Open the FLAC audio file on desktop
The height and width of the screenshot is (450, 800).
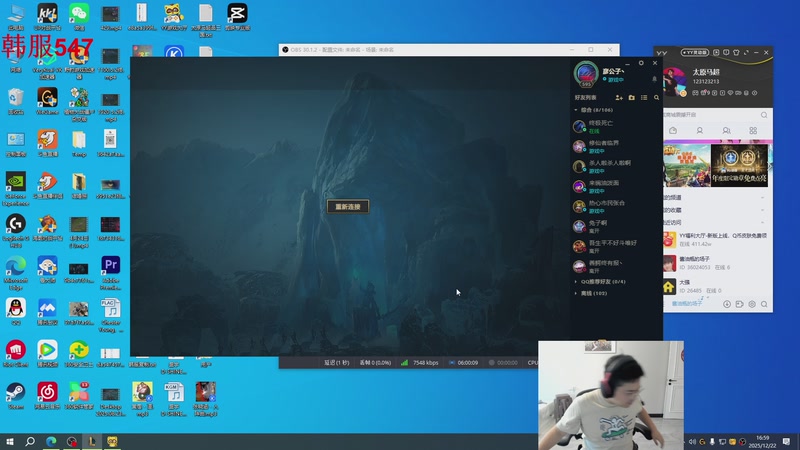tap(111, 315)
